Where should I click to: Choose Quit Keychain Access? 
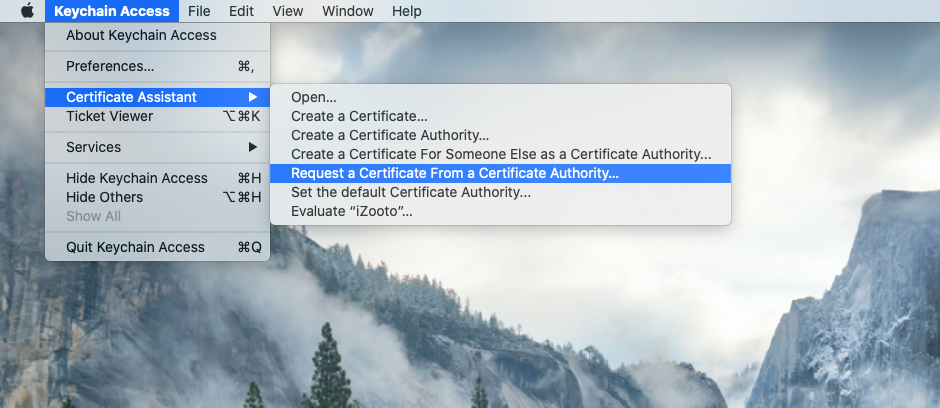point(158,247)
